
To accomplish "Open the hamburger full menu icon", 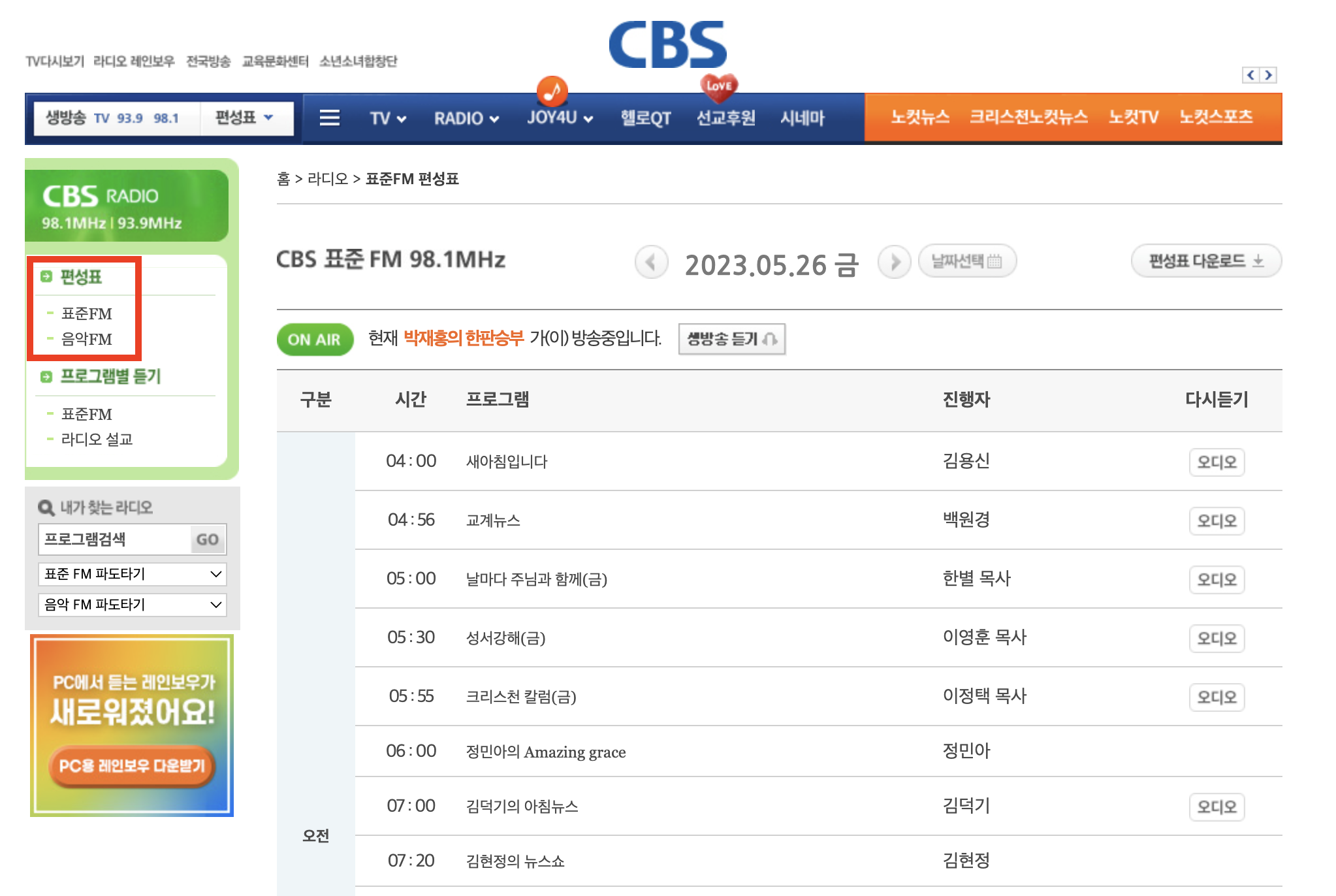I will click(x=329, y=118).
